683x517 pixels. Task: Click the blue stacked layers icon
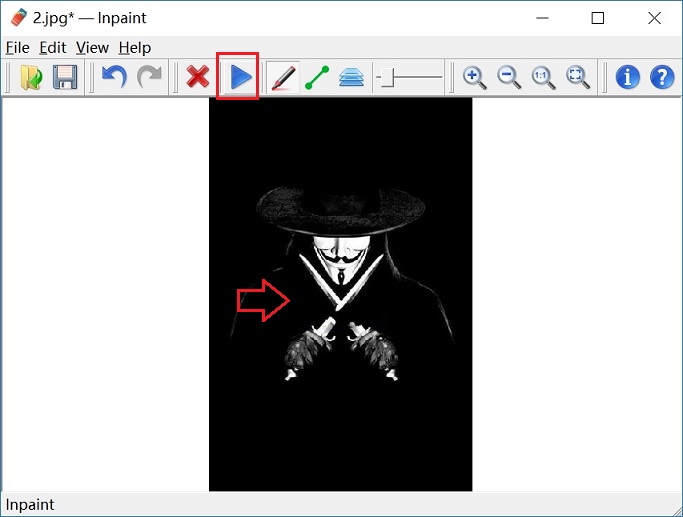[x=351, y=77]
